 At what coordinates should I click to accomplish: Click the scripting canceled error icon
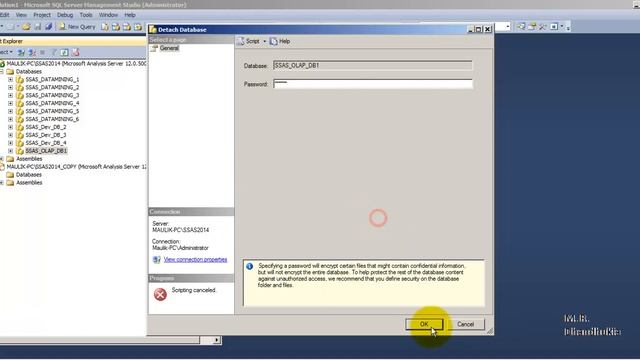coord(160,294)
